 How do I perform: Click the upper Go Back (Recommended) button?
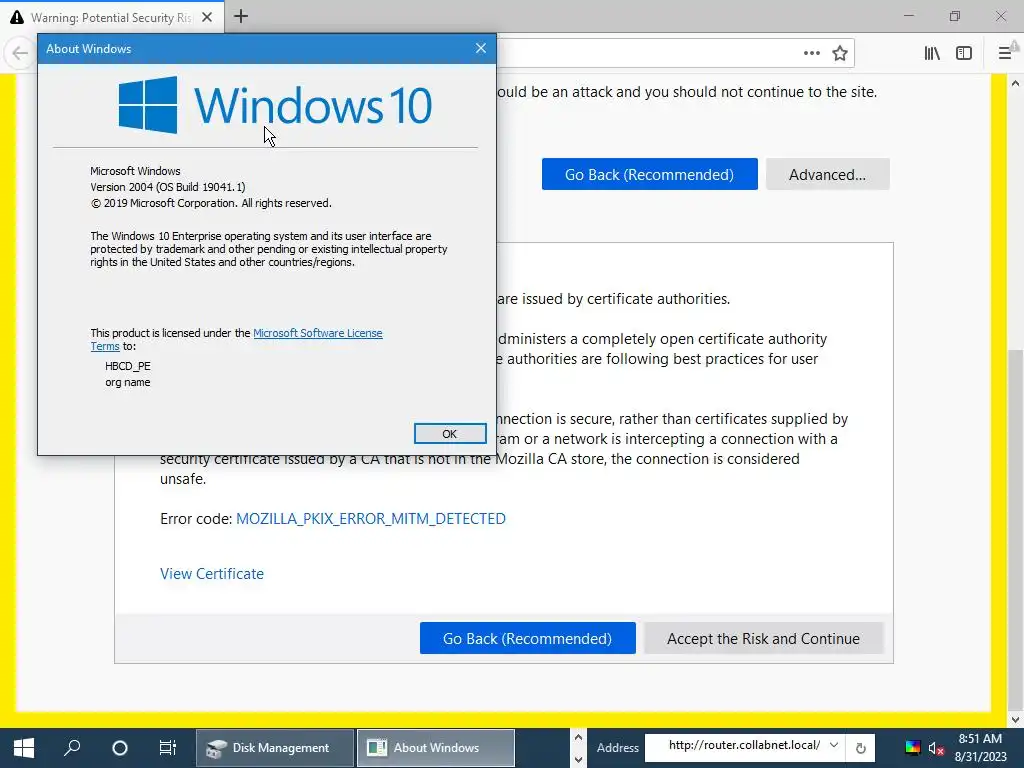[649, 174]
